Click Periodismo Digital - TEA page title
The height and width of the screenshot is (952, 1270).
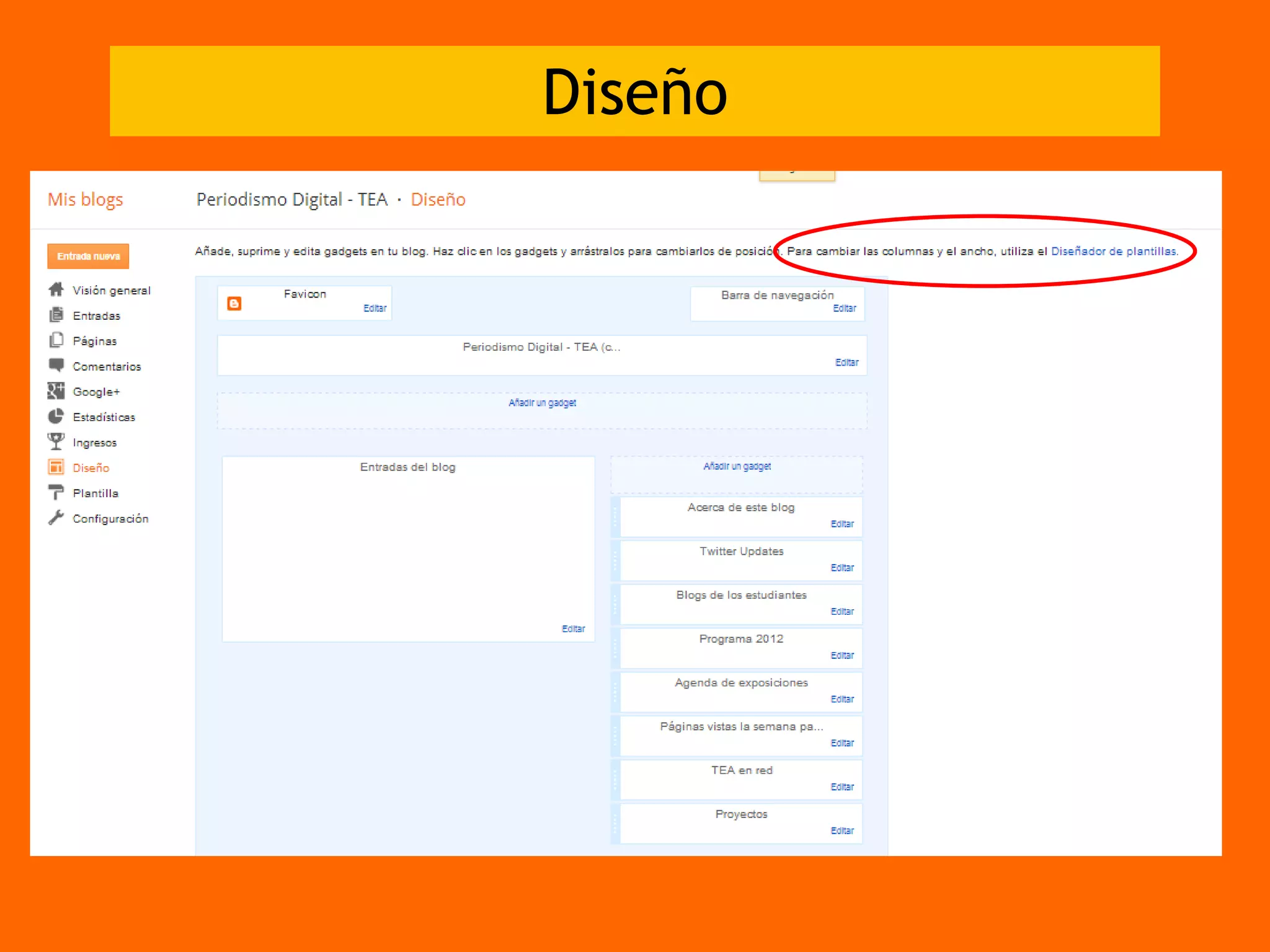[292, 200]
